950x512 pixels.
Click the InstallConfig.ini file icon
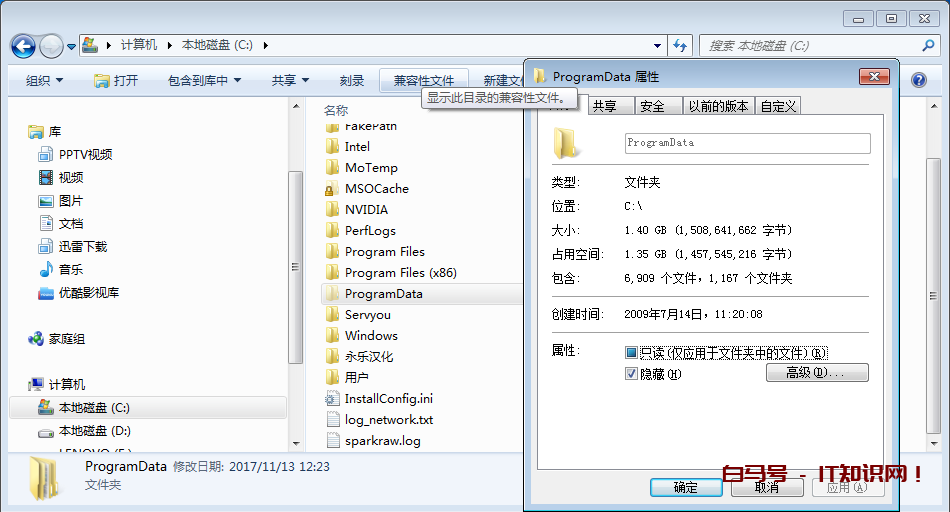point(332,399)
